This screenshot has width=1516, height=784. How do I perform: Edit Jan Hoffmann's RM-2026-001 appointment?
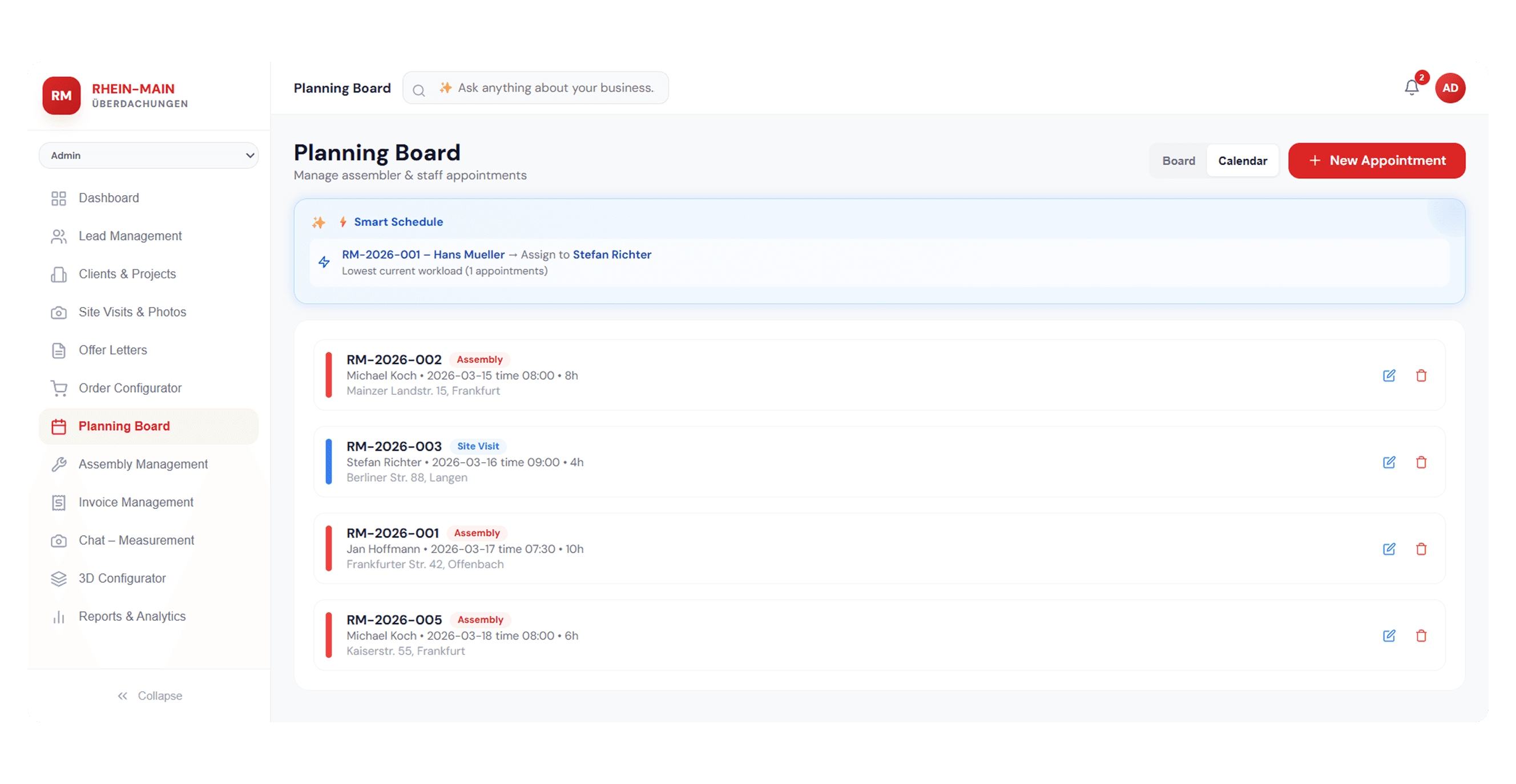[x=1389, y=549]
